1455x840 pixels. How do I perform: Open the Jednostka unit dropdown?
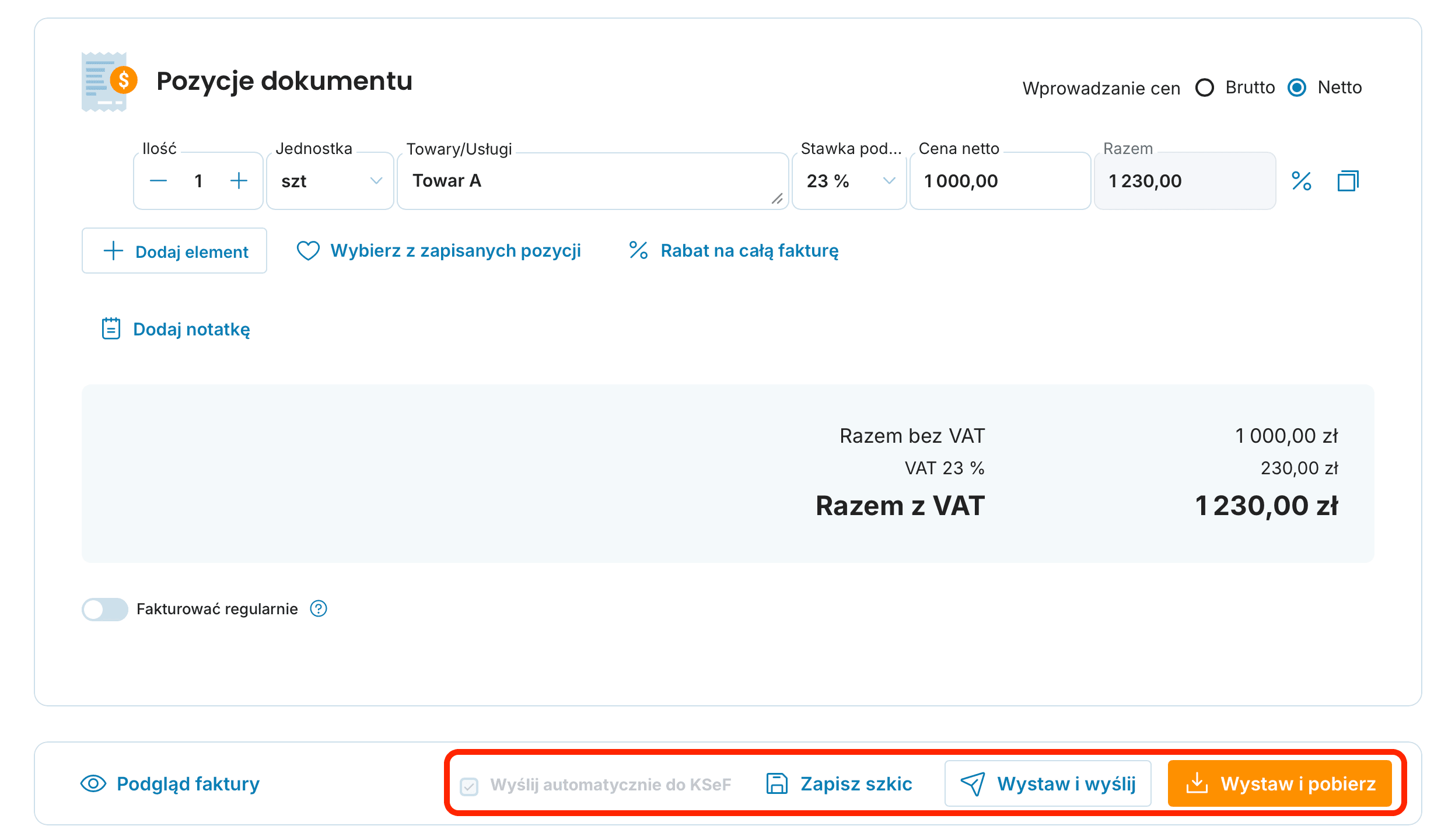(330, 181)
